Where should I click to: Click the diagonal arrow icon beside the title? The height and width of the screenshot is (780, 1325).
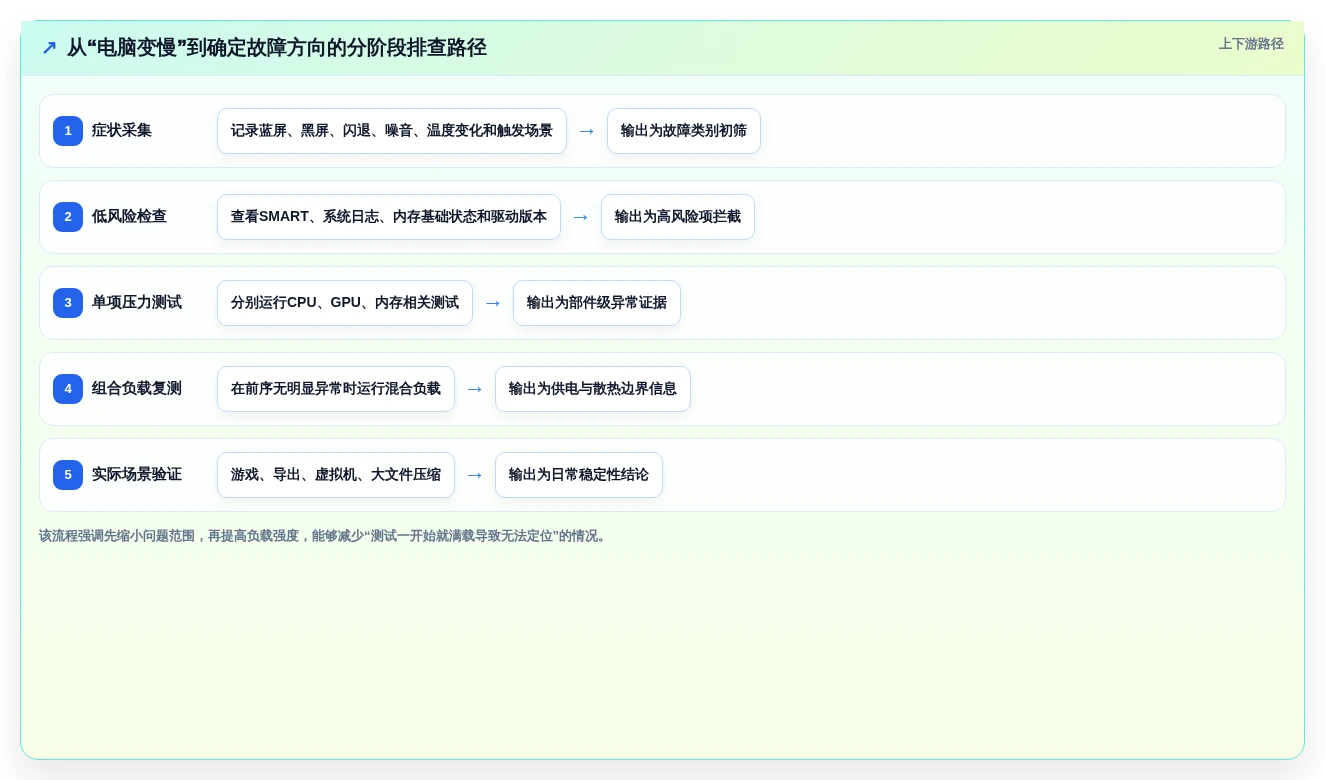click(x=49, y=48)
